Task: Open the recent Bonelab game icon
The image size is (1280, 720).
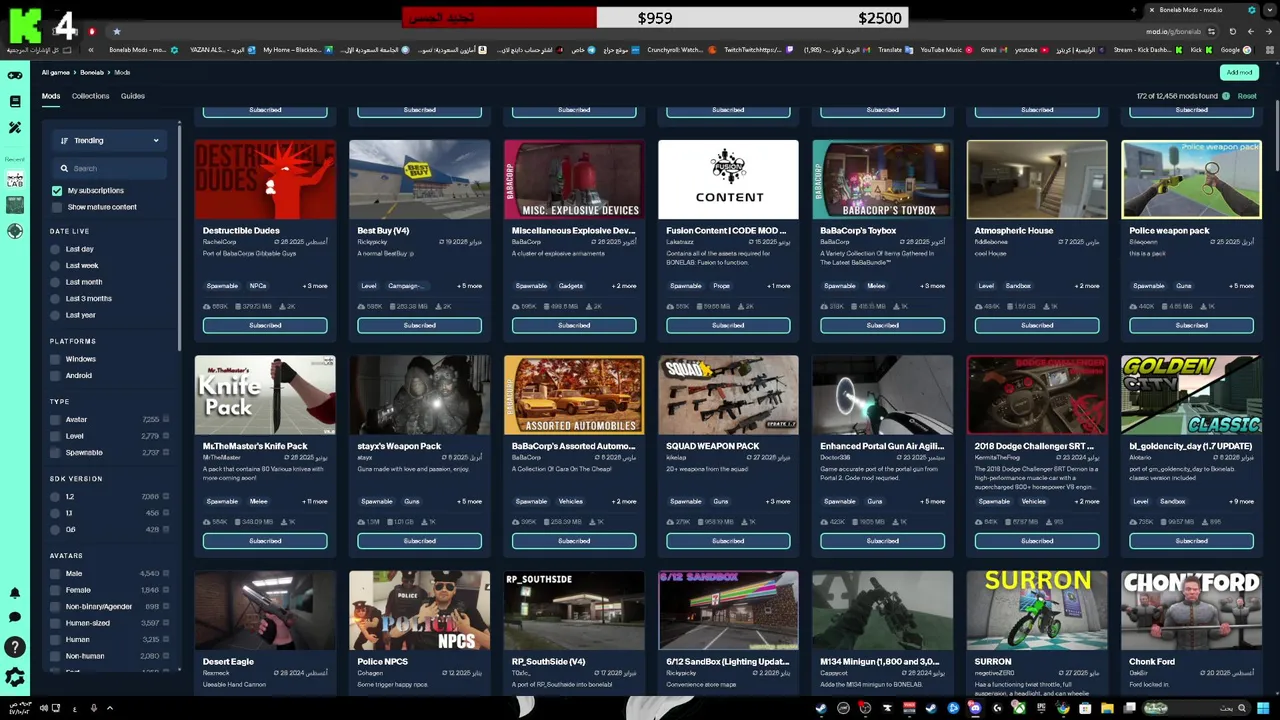Action: click(x=15, y=180)
